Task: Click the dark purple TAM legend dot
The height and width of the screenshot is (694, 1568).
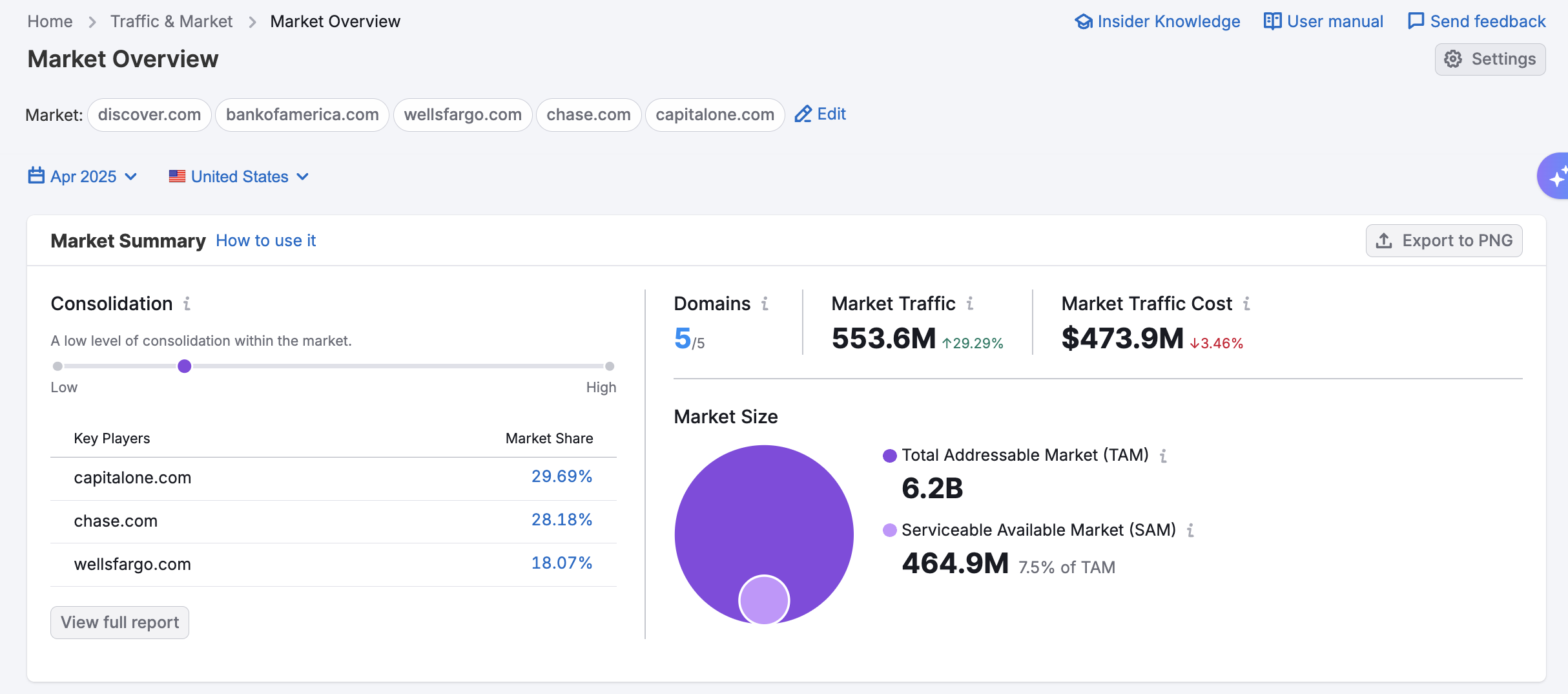Action: pyautogui.click(x=890, y=456)
